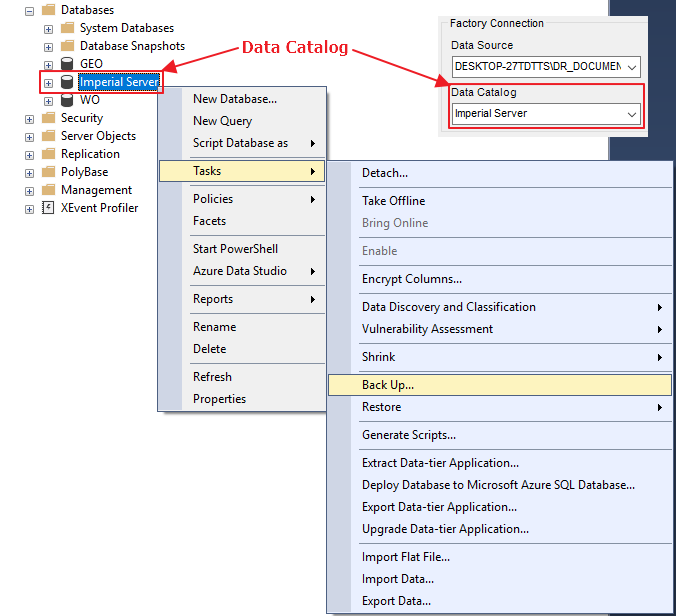Expand the GEO database node
The image size is (676, 616).
(x=48, y=65)
